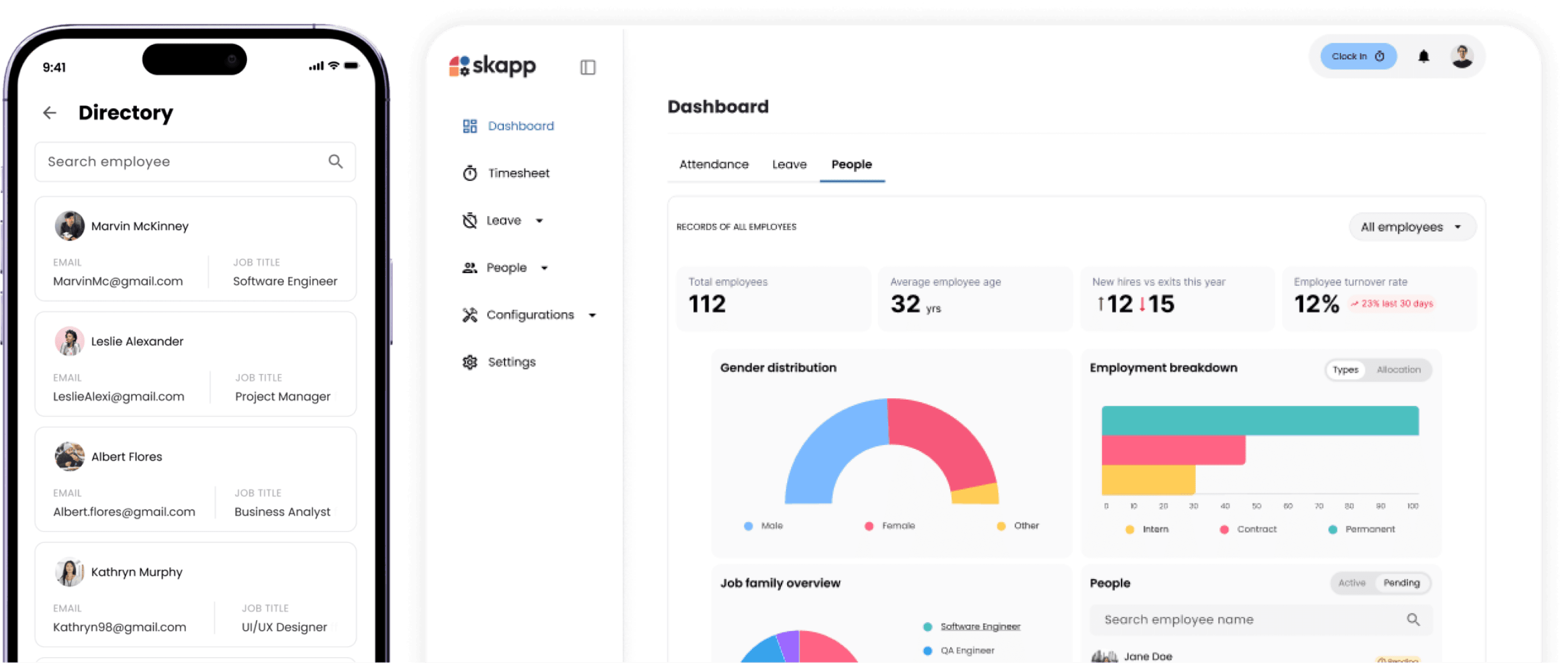Select Types in Employment breakdown toggle
1568x663 pixels.
[x=1345, y=370]
